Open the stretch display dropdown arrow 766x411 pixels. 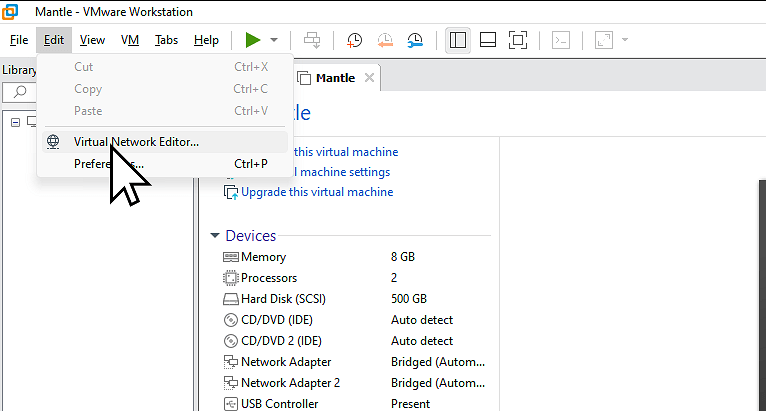[x=625, y=40]
